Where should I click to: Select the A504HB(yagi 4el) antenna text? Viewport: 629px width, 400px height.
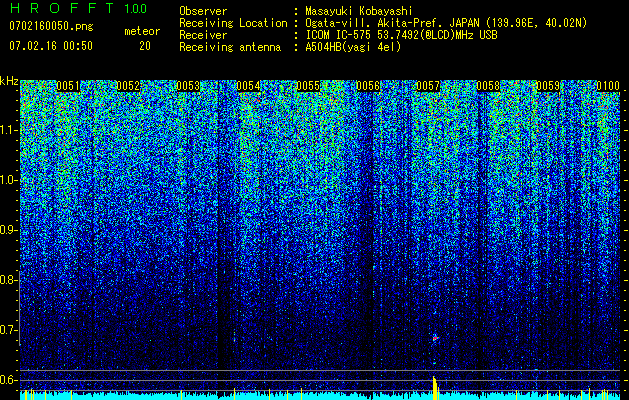(353, 47)
